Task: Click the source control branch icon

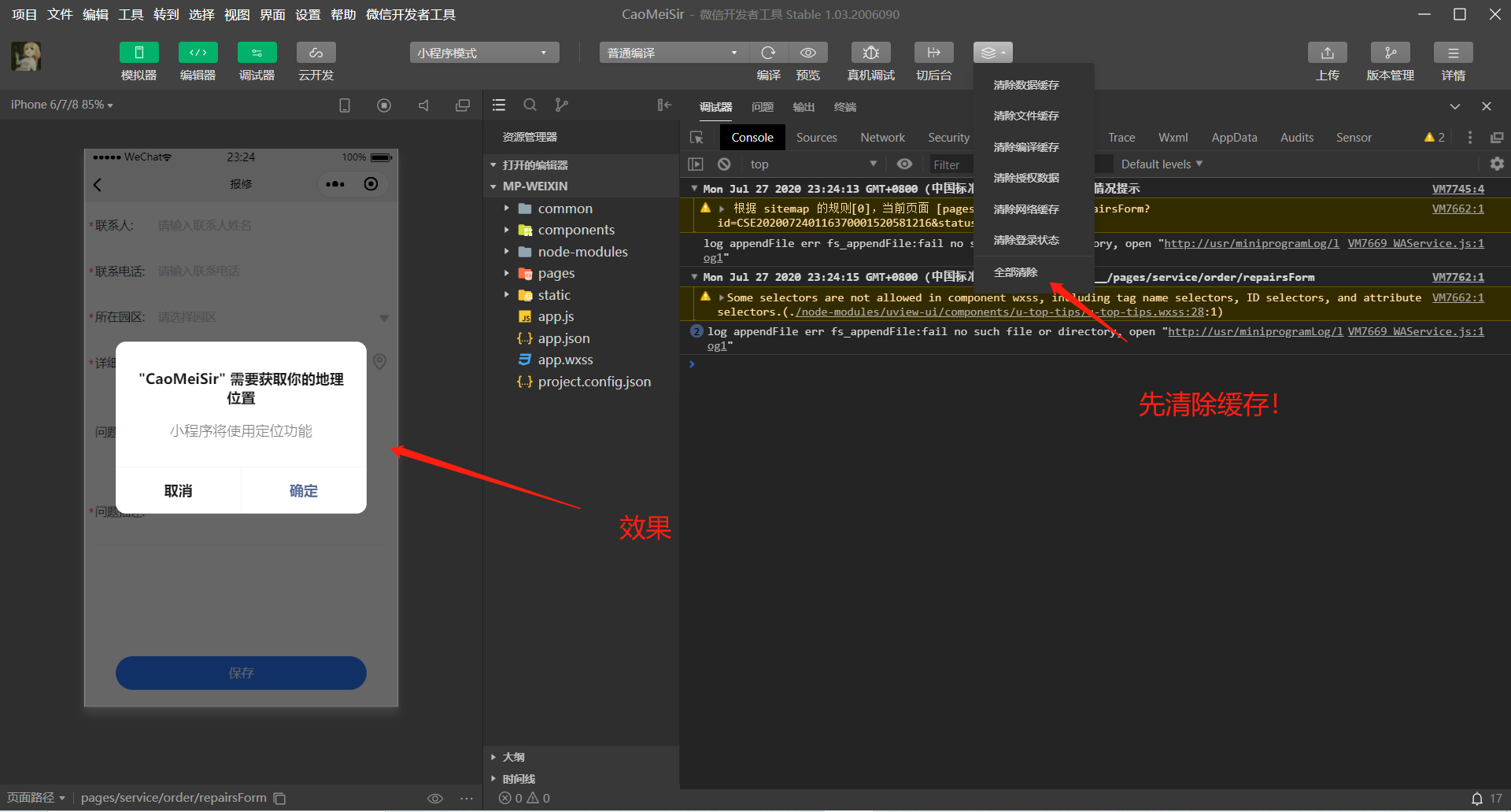Action: tap(561, 105)
